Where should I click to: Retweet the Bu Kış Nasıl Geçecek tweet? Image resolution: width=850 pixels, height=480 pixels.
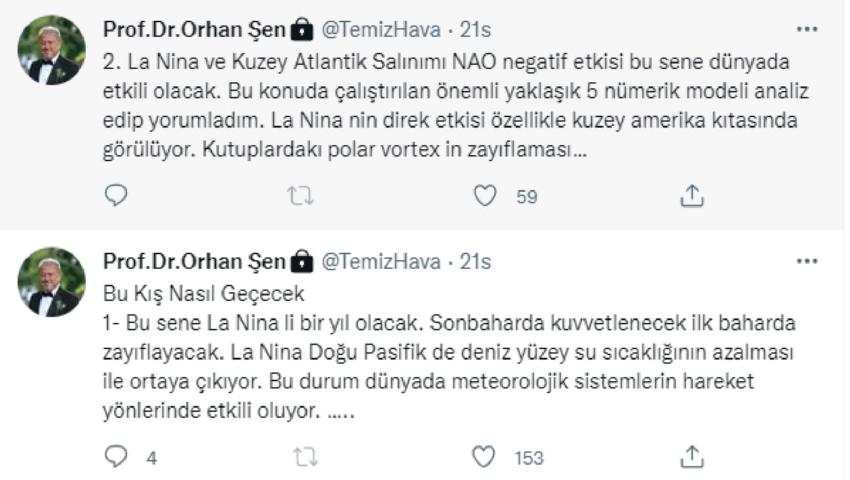point(306,457)
